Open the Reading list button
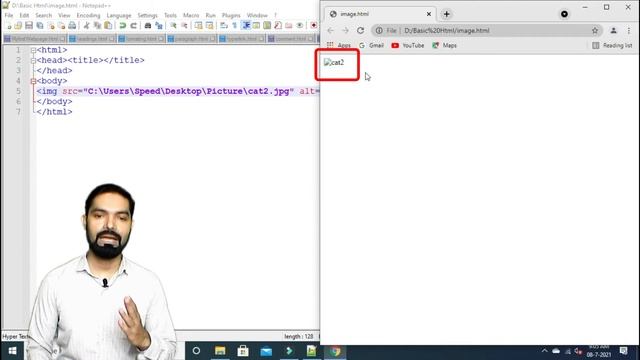 [x=612, y=45]
